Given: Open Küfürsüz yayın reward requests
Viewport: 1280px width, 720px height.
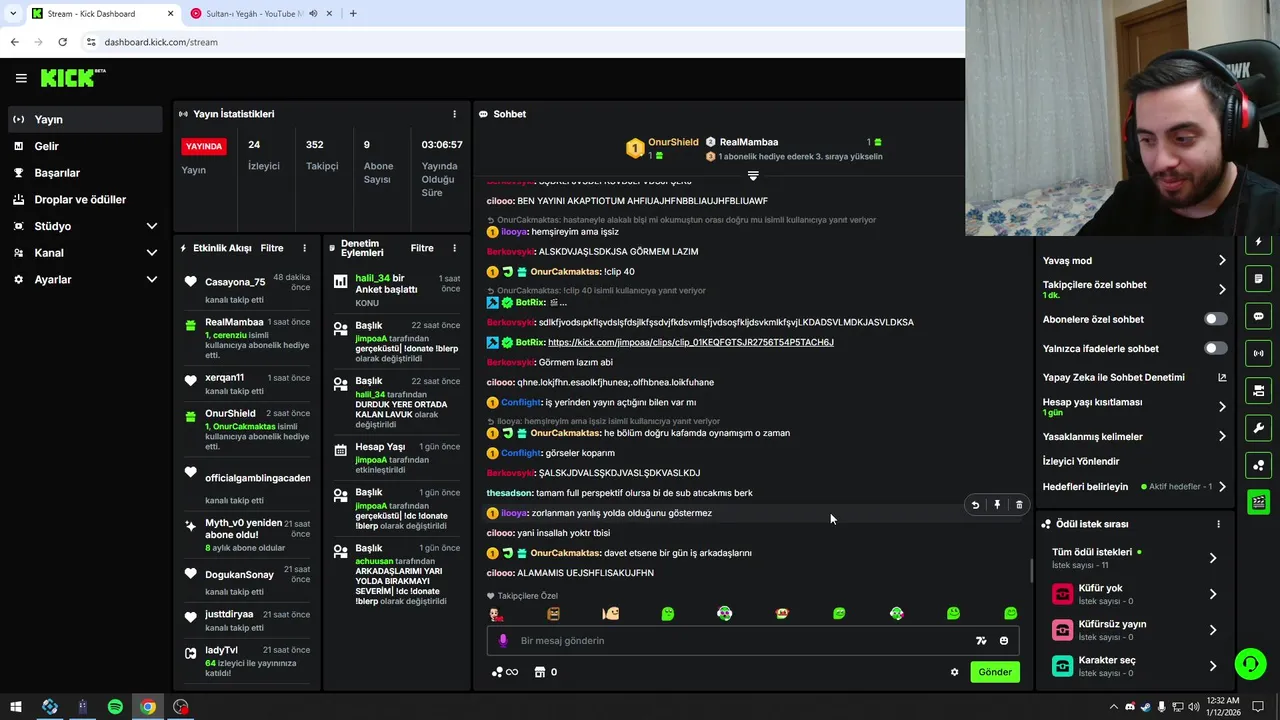Looking at the screenshot, I should 1135,630.
